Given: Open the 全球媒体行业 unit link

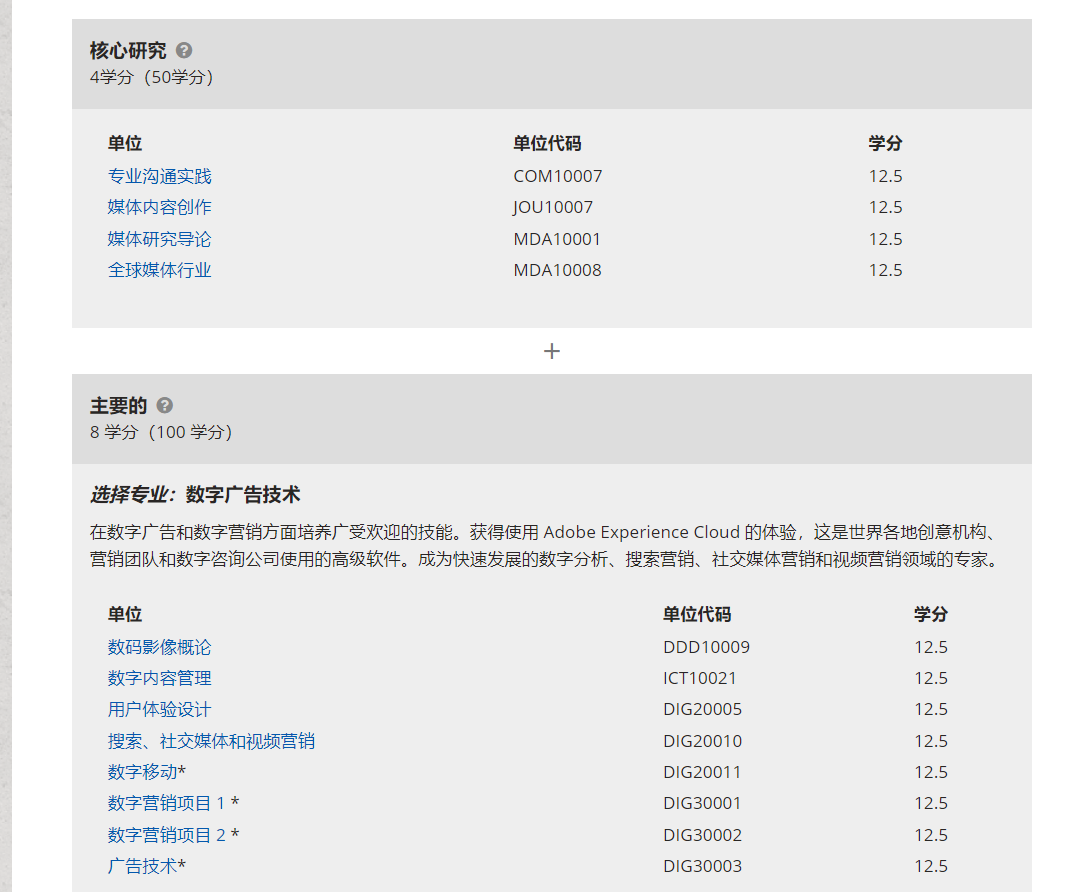Looking at the screenshot, I should [160, 270].
